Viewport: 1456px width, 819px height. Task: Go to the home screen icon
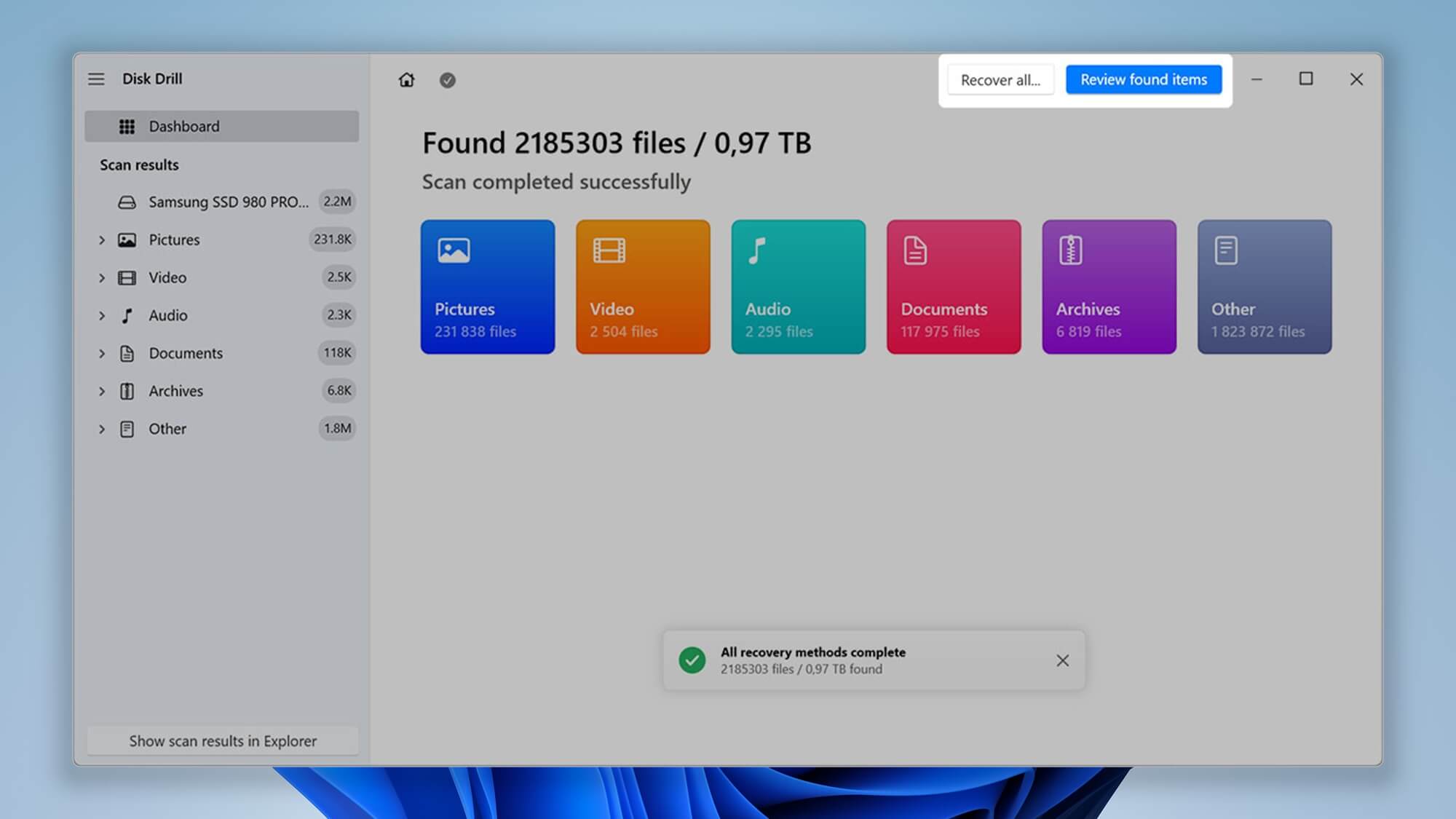(406, 79)
